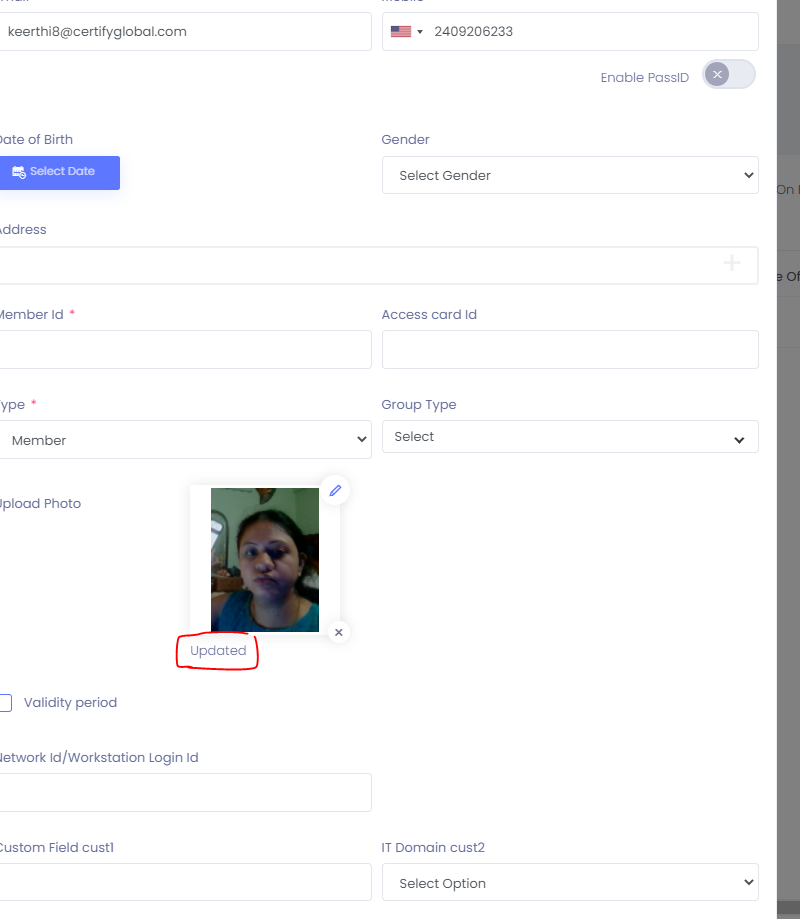Focus the Network Id/Workstation Login Id field
The height and width of the screenshot is (919, 800).
[185, 792]
